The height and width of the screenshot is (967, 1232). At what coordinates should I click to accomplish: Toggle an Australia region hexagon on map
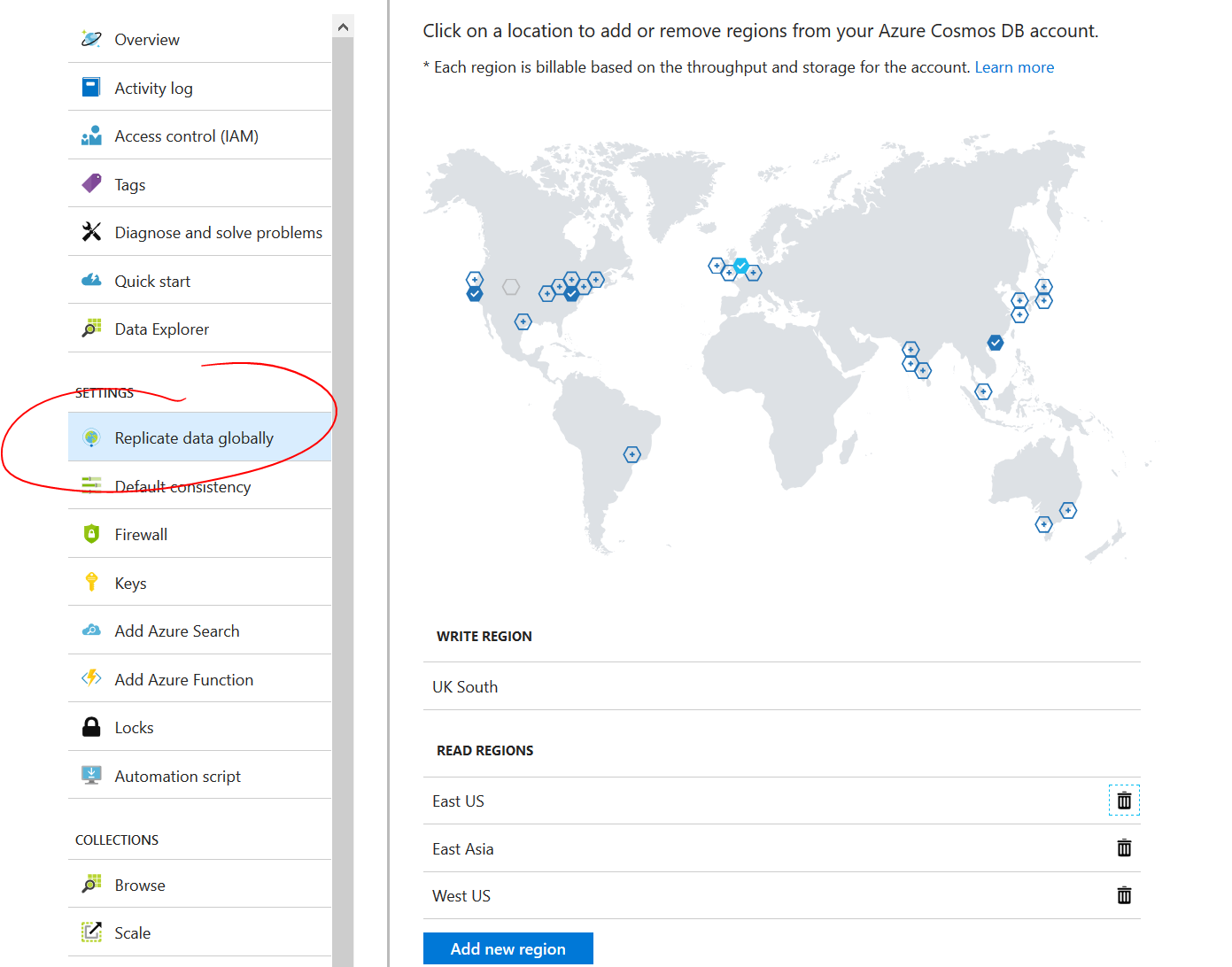(1067, 510)
